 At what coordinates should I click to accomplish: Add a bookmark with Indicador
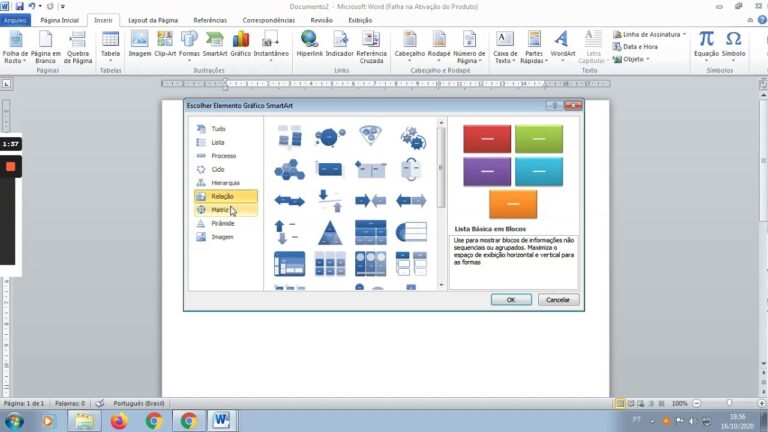pos(339,44)
